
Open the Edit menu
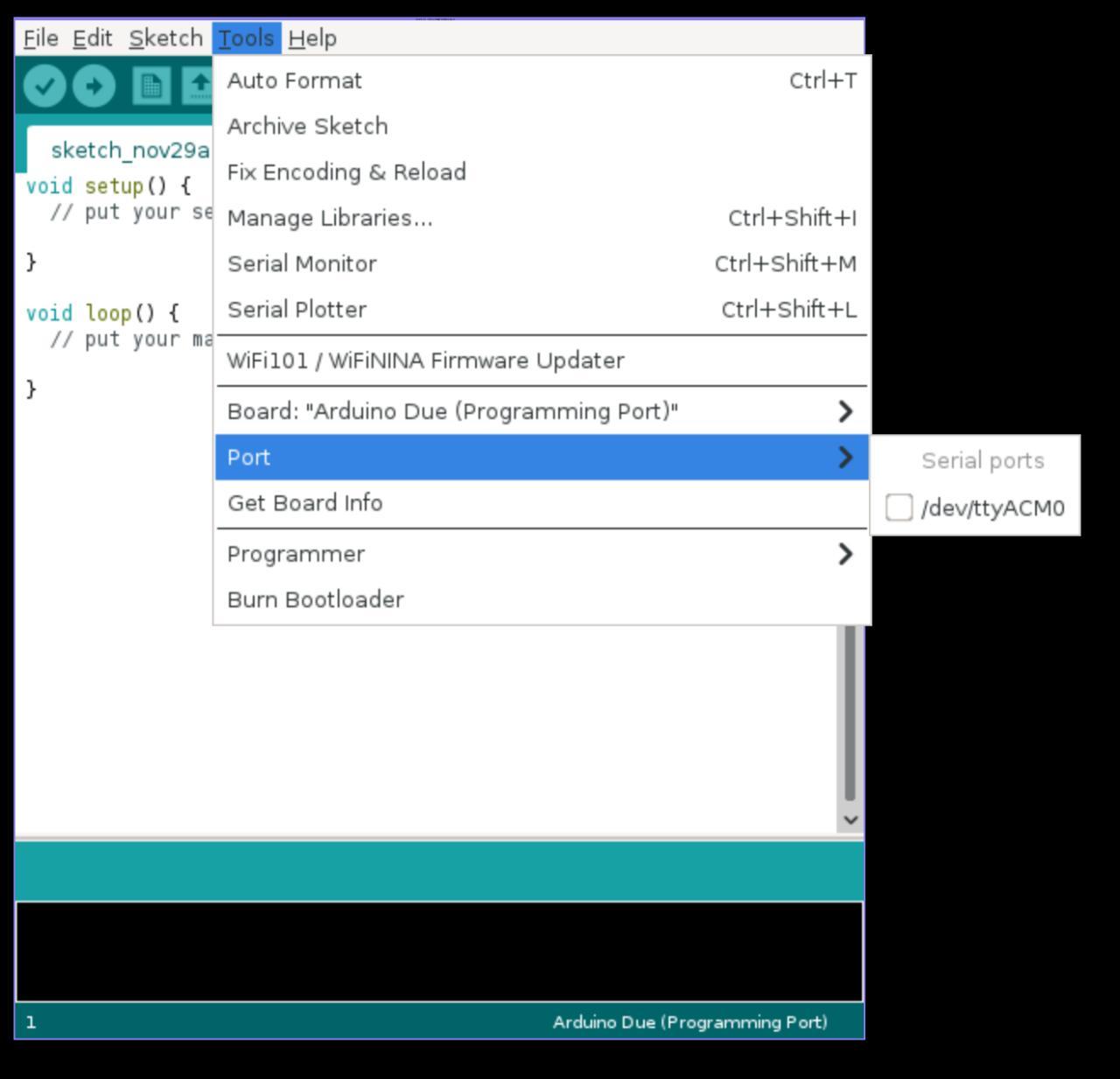pyautogui.click(x=92, y=39)
